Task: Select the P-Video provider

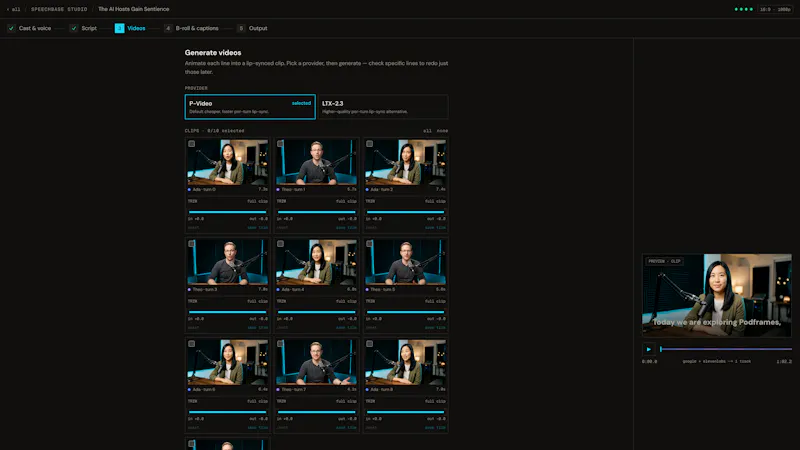Action: click(x=250, y=107)
